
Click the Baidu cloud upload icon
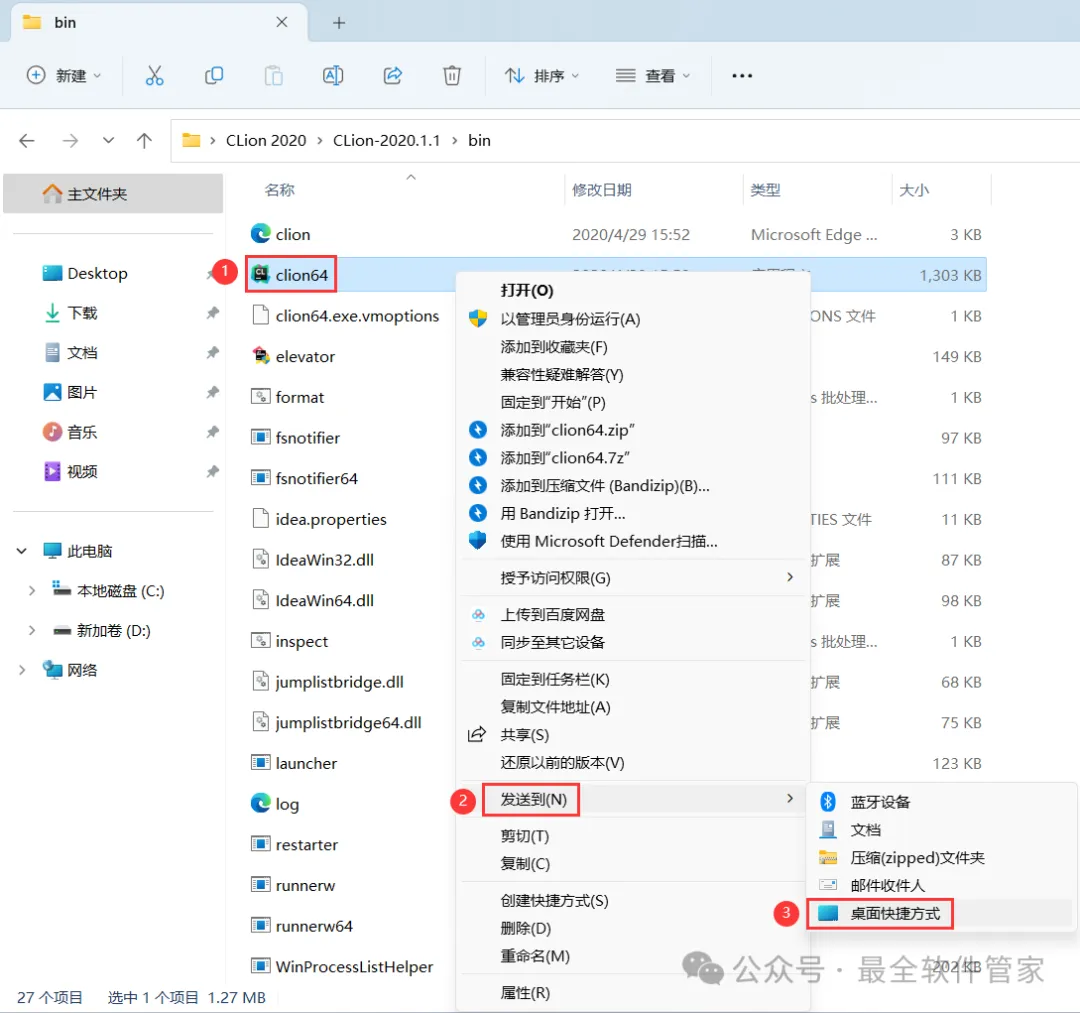pyautogui.click(x=478, y=614)
